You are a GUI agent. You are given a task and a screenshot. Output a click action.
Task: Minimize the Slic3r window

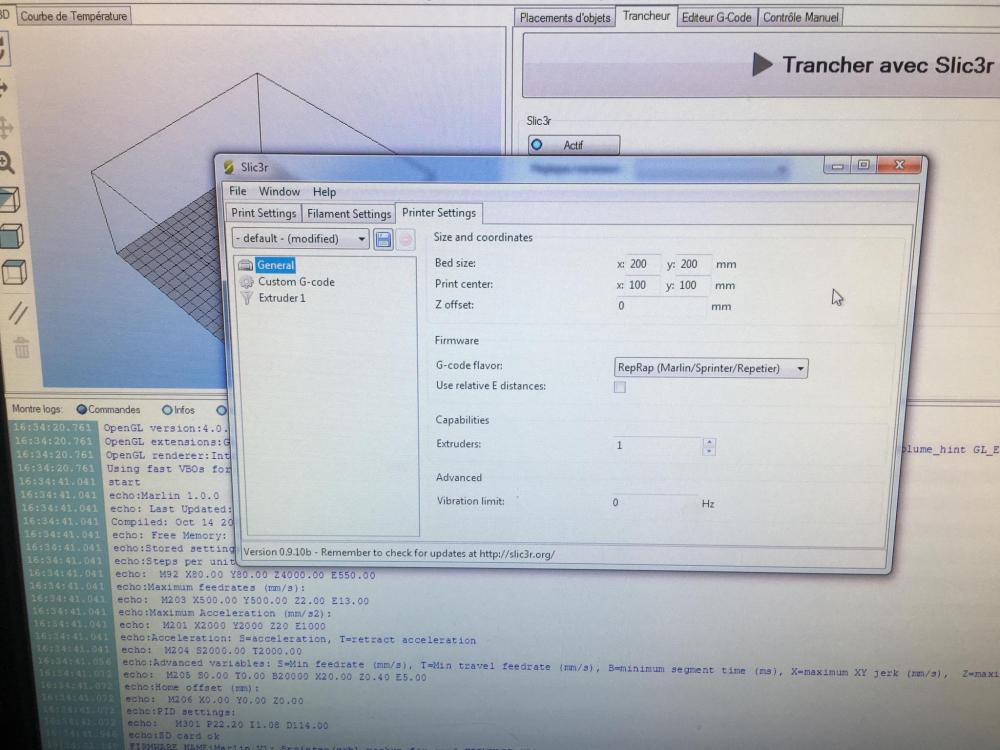837,165
